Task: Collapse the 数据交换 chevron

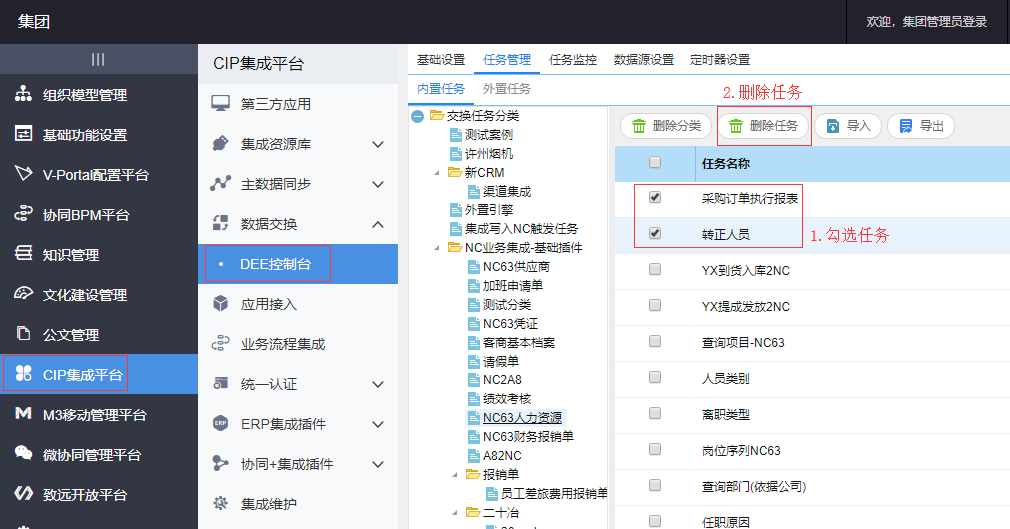Action: (378, 224)
